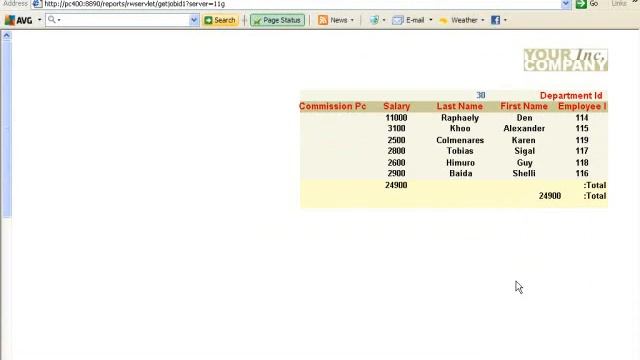
Task: Click the globe shield icon in AVG toolbar
Action: coord(374,20)
